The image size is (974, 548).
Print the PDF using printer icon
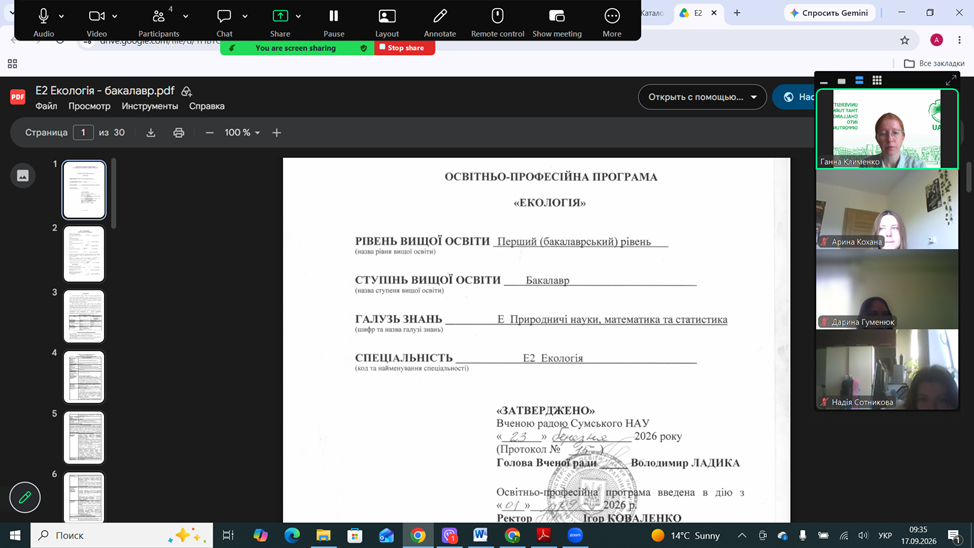(178, 132)
